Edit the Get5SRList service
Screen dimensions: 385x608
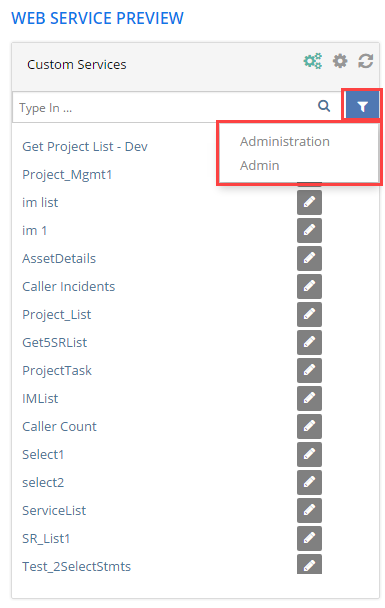tap(309, 342)
